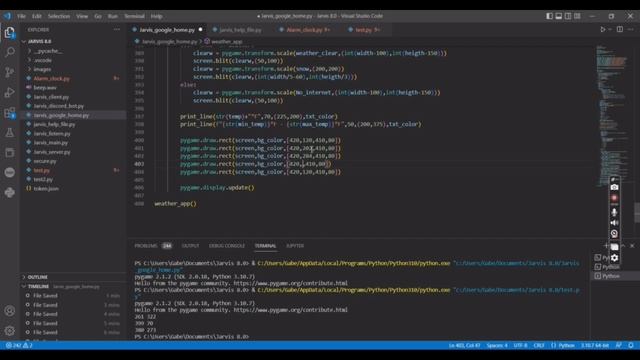The image size is (640, 360).
Task: Change CRLF end of line sequence
Action: coord(539,345)
